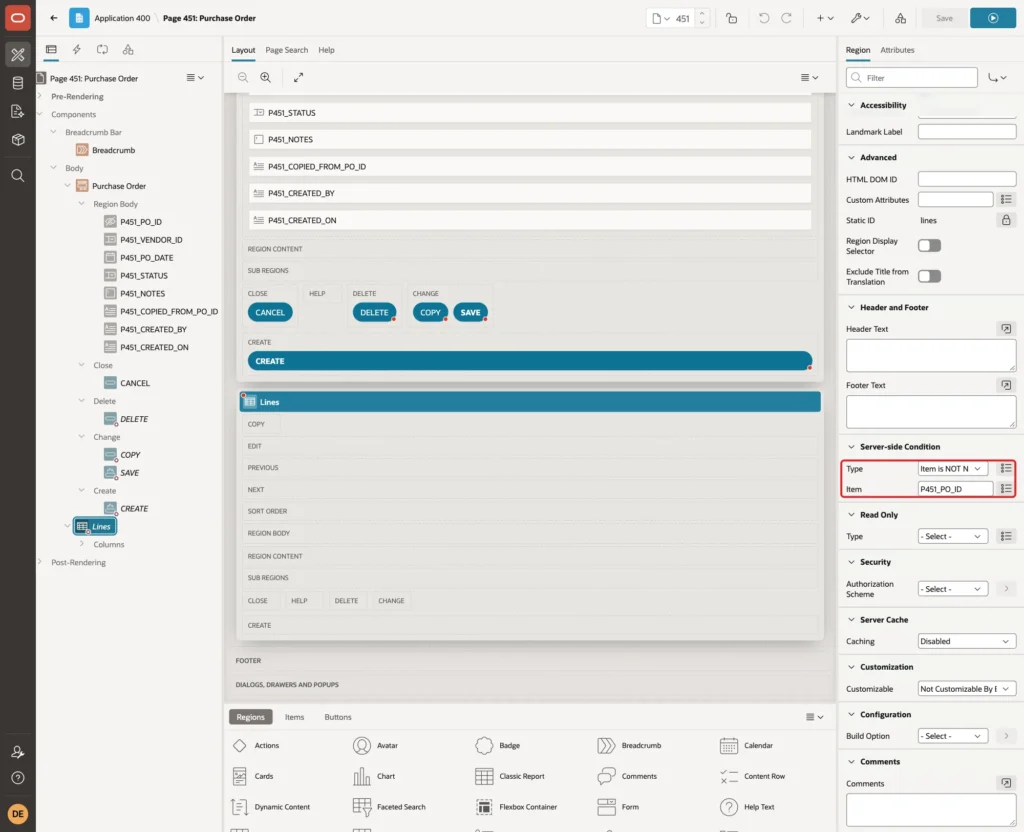The image size is (1024, 832).
Task: Zoom in the layout view
Action: pyautogui.click(x=266, y=77)
